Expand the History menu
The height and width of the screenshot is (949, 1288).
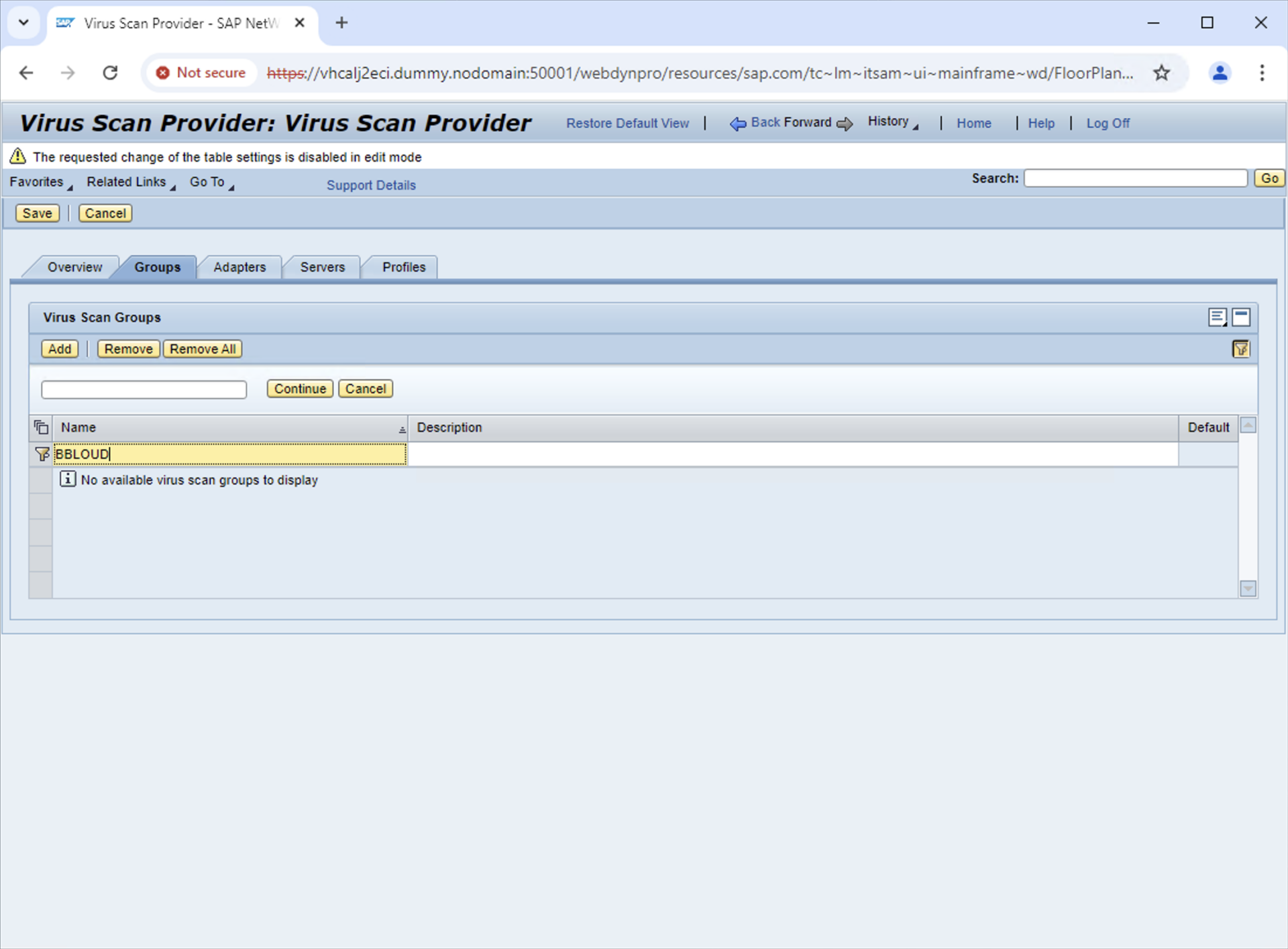pyautogui.click(x=892, y=122)
